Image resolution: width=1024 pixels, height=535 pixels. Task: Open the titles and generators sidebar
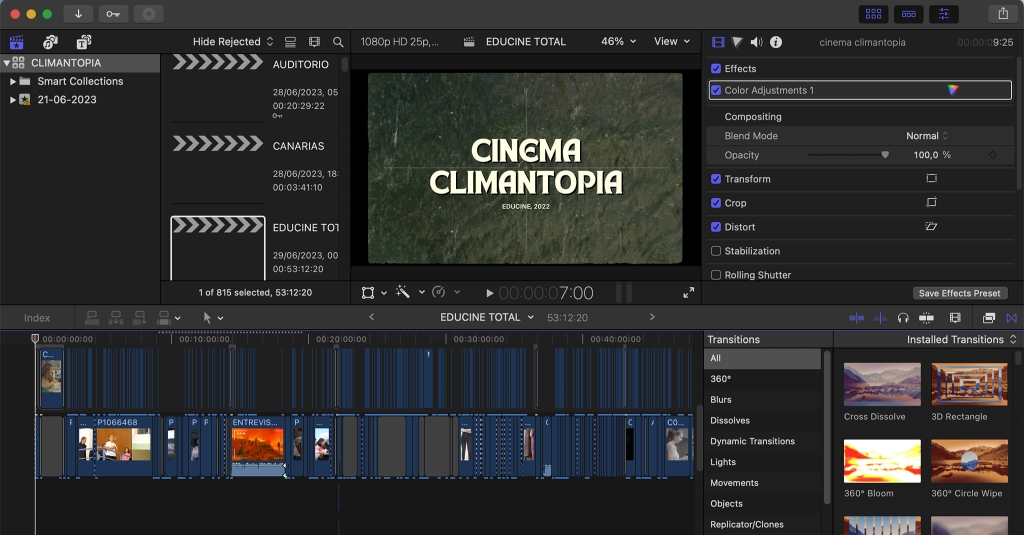[83, 42]
